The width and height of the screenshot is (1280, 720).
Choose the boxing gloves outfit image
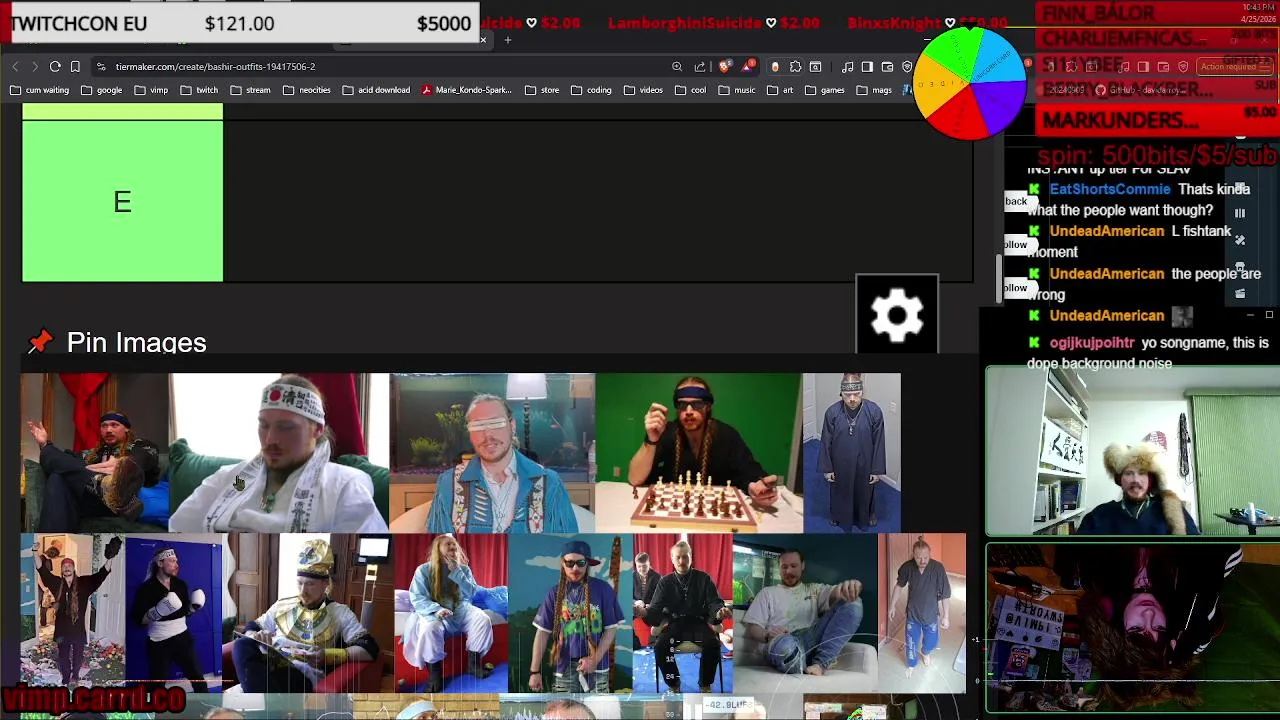pos(174,613)
